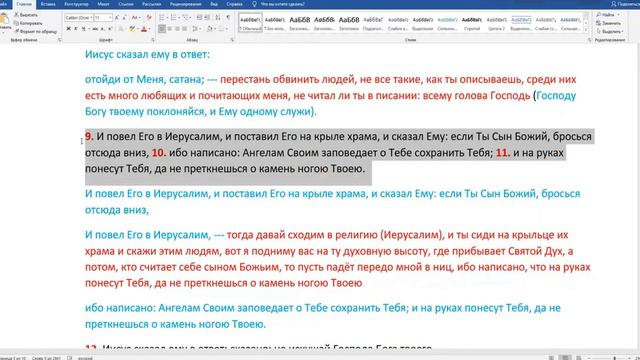Adjust the zoom slider in status bar
The image size is (640, 360).
615,358
